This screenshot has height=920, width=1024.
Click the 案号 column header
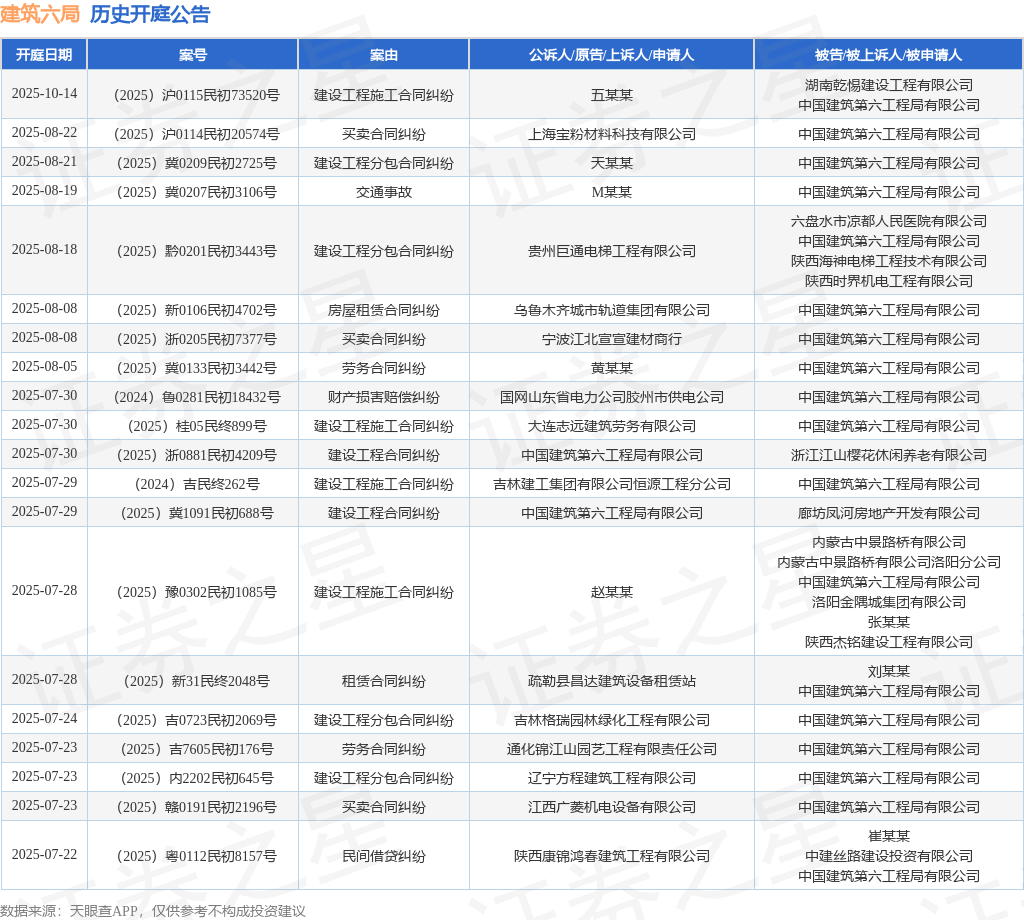pos(193,55)
